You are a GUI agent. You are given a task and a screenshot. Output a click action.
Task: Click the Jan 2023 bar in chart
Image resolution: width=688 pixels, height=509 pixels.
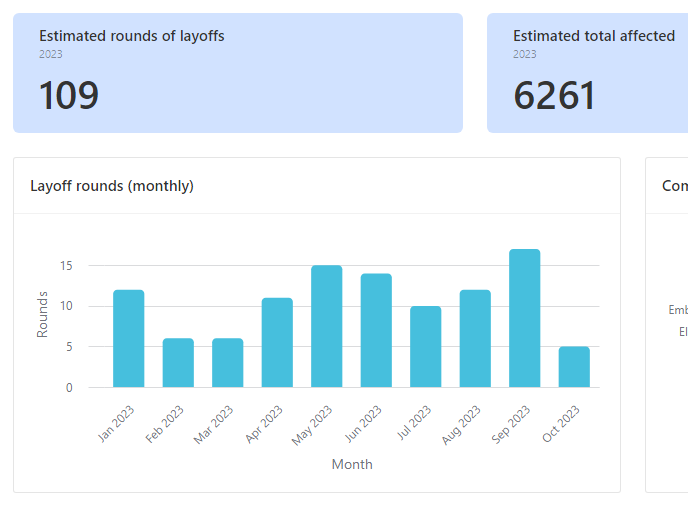pyautogui.click(x=128, y=339)
